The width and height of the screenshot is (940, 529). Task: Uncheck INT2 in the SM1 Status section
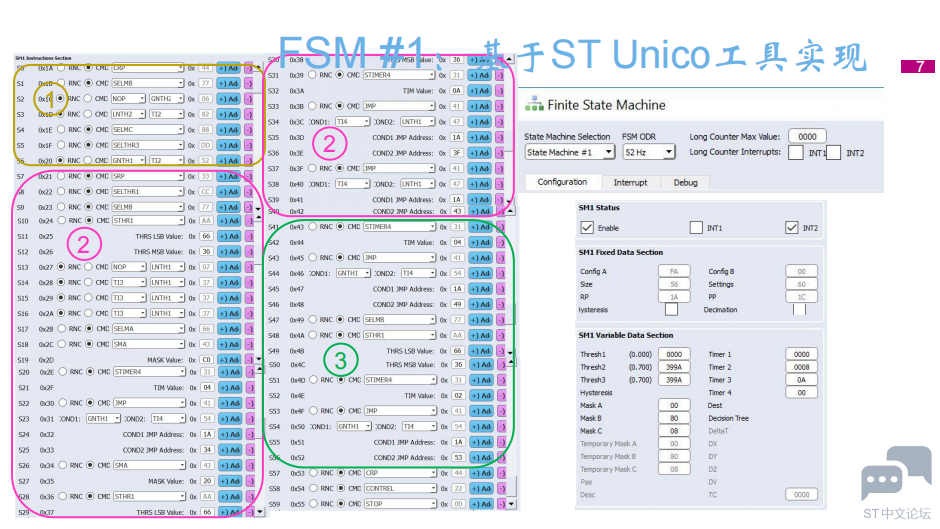(x=791, y=227)
